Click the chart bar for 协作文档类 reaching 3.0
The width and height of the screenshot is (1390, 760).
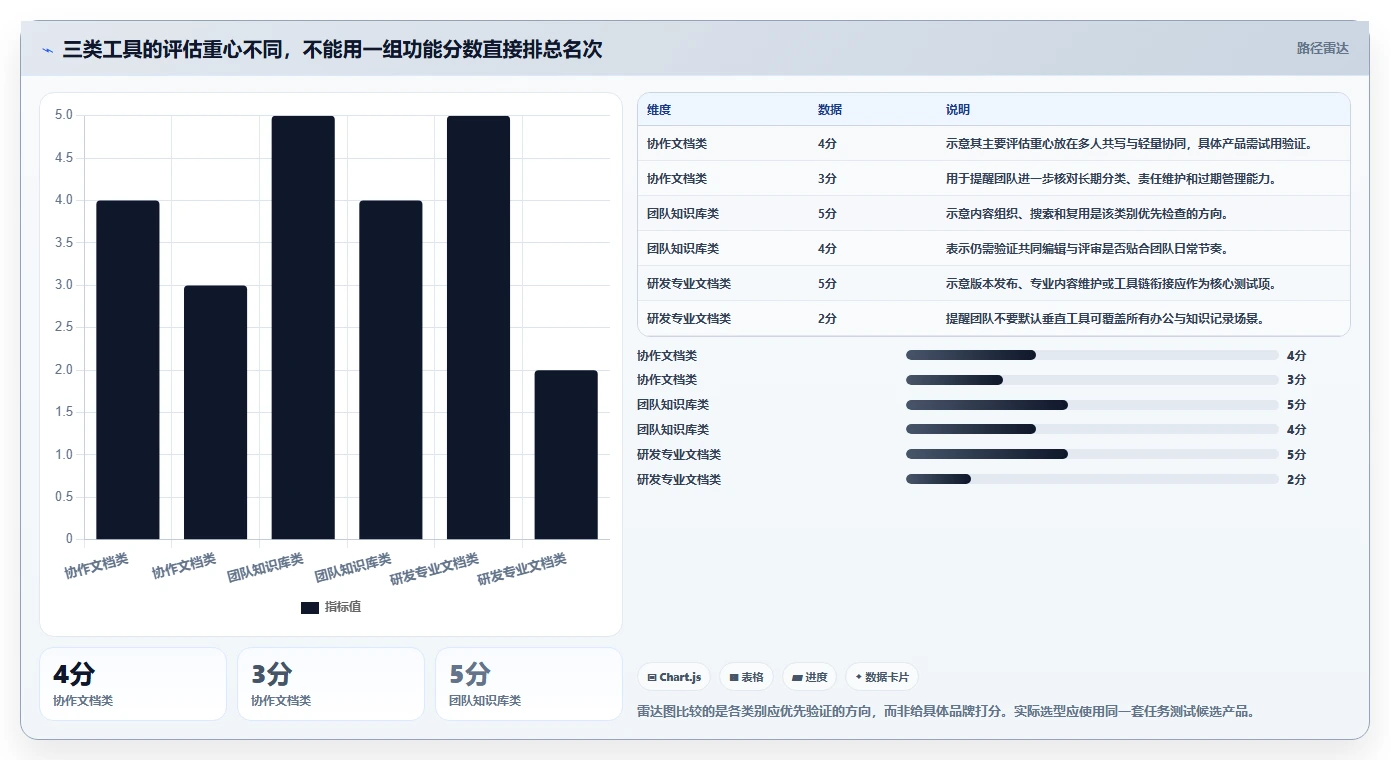click(215, 412)
